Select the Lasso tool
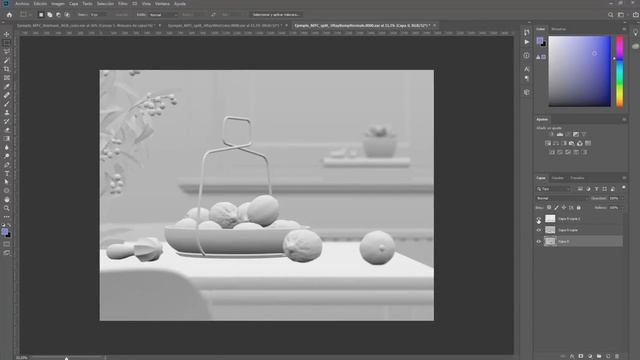The height and width of the screenshot is (360, 640). tap(7, 51)
